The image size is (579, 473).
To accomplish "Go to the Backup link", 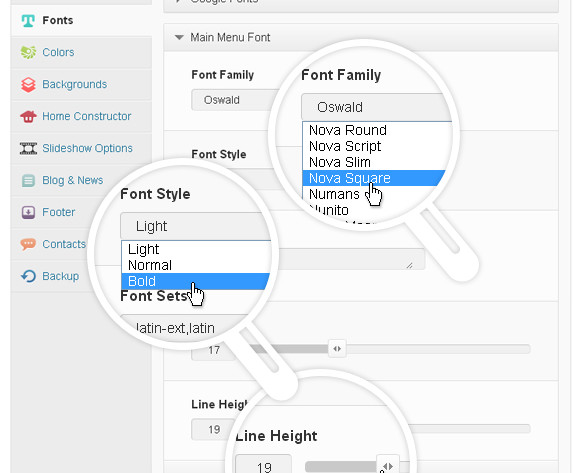I will pyautogui.click(x=61, y=276).
